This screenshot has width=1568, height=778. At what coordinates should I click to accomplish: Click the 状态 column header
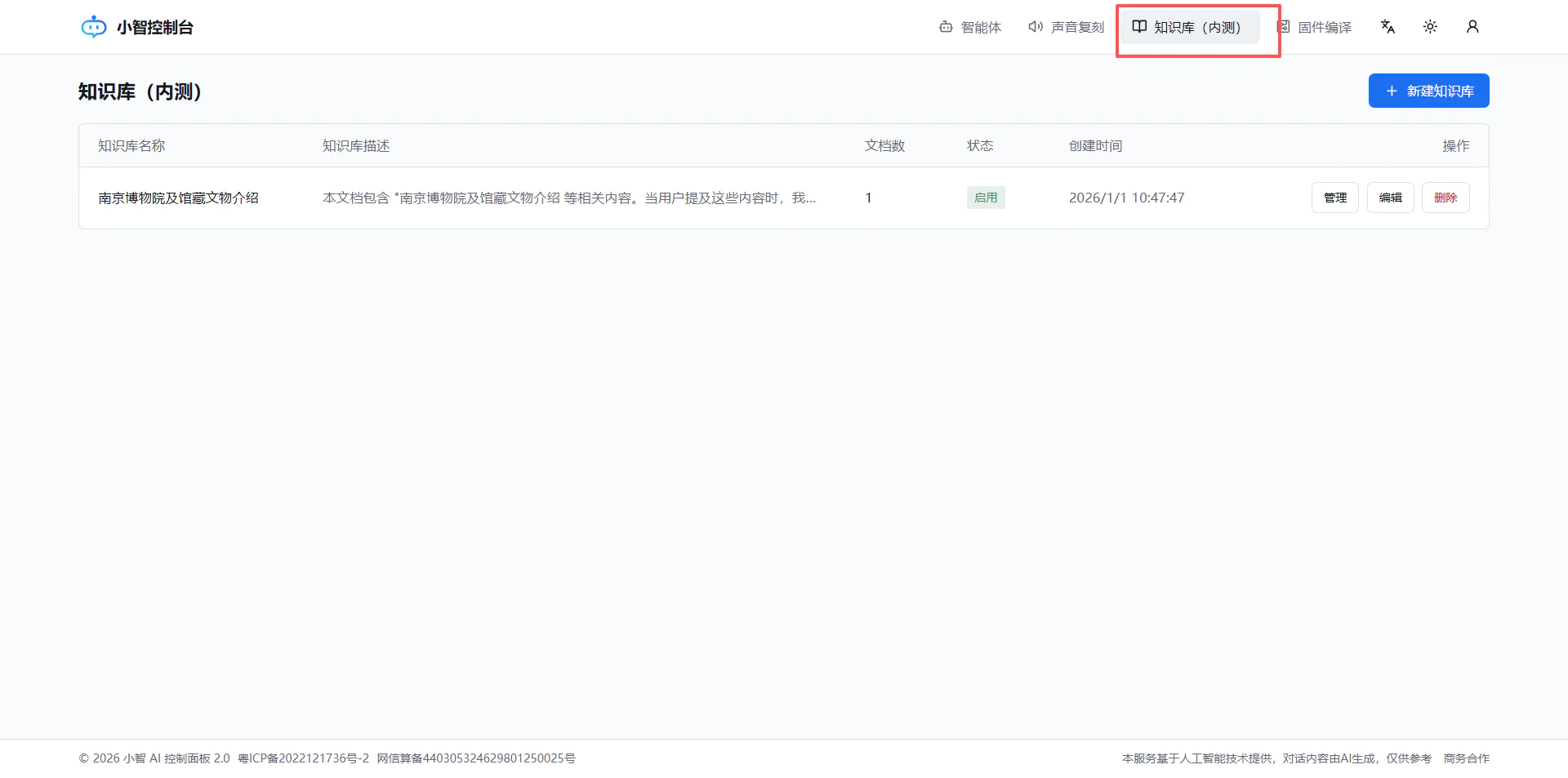pyautogui.click(x=980, y=145)
